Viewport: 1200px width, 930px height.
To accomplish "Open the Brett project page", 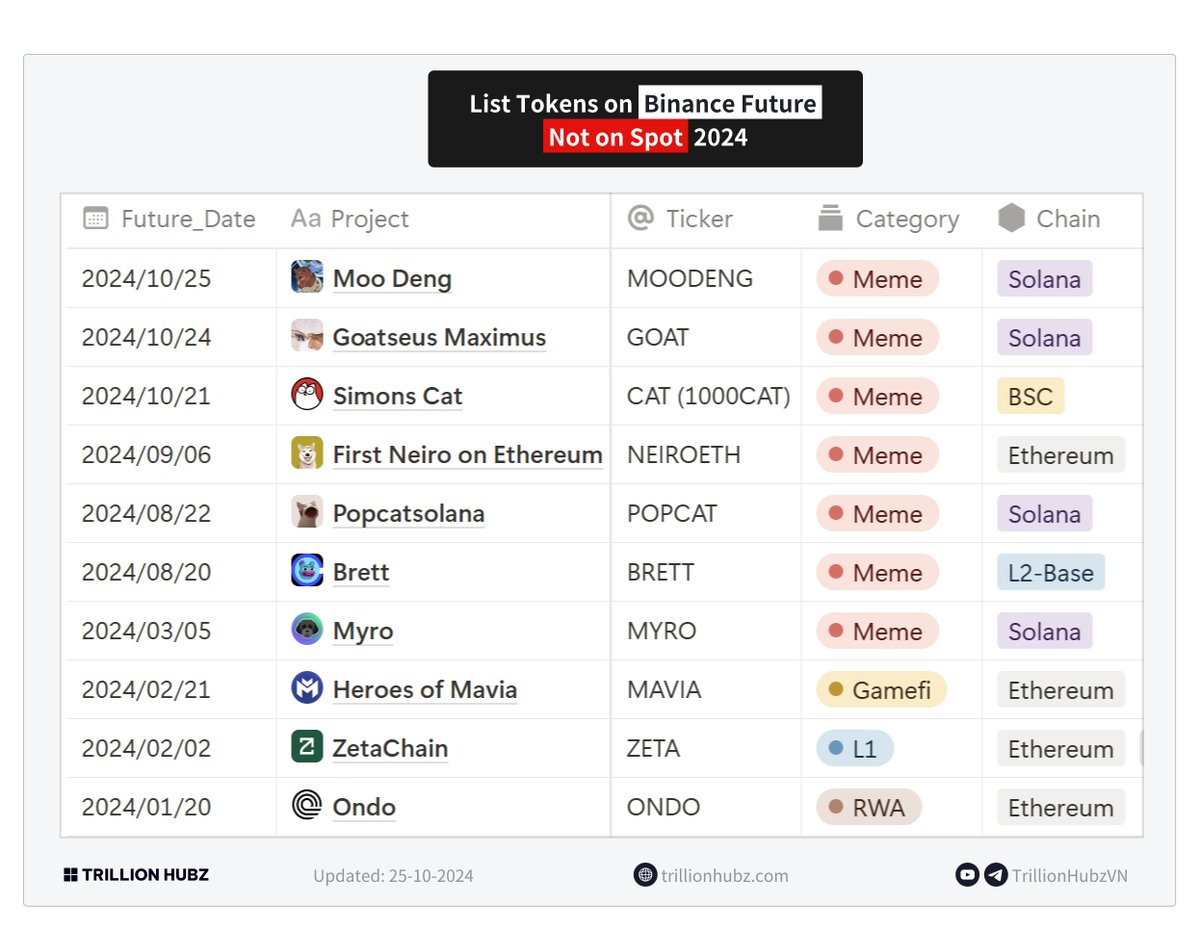I will click(361, 572).
